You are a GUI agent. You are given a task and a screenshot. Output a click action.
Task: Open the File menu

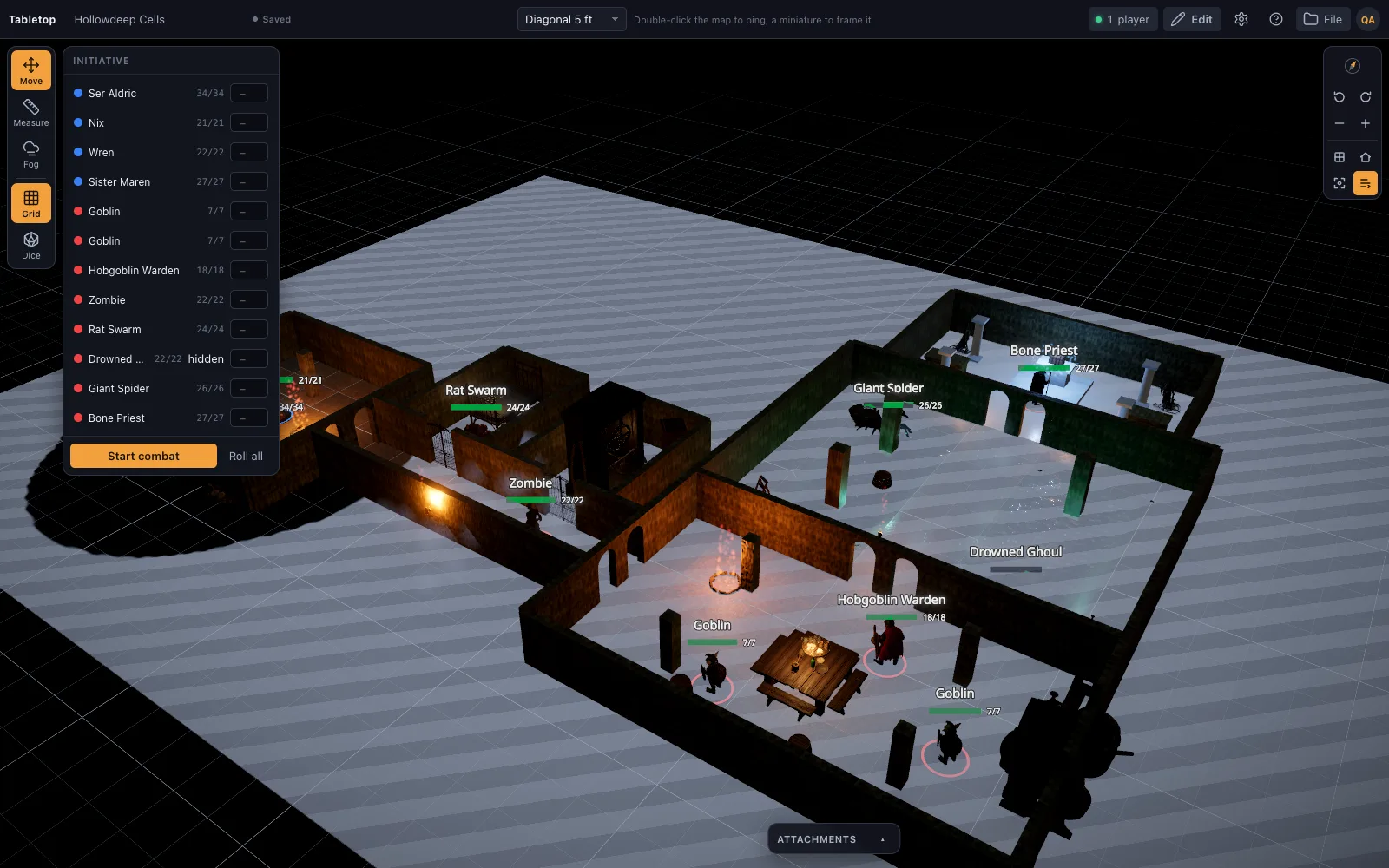pyautogui.click(x=1323, y=19)
